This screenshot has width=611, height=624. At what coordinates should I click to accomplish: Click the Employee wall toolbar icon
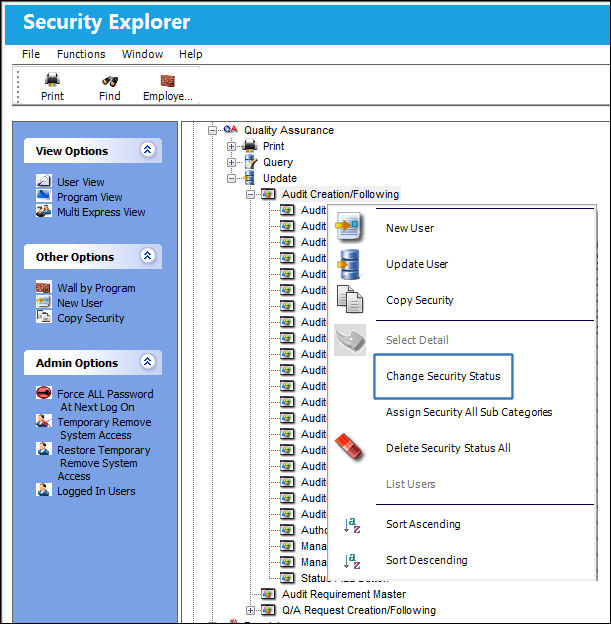[167, 80]
